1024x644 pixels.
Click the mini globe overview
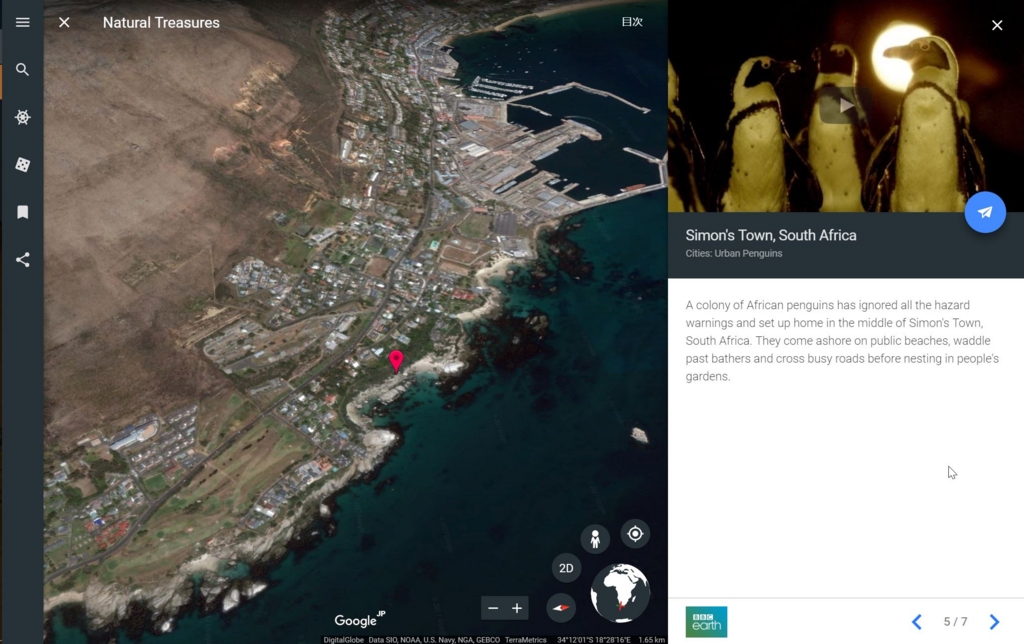pyautogui.click(x=620, y=593)
